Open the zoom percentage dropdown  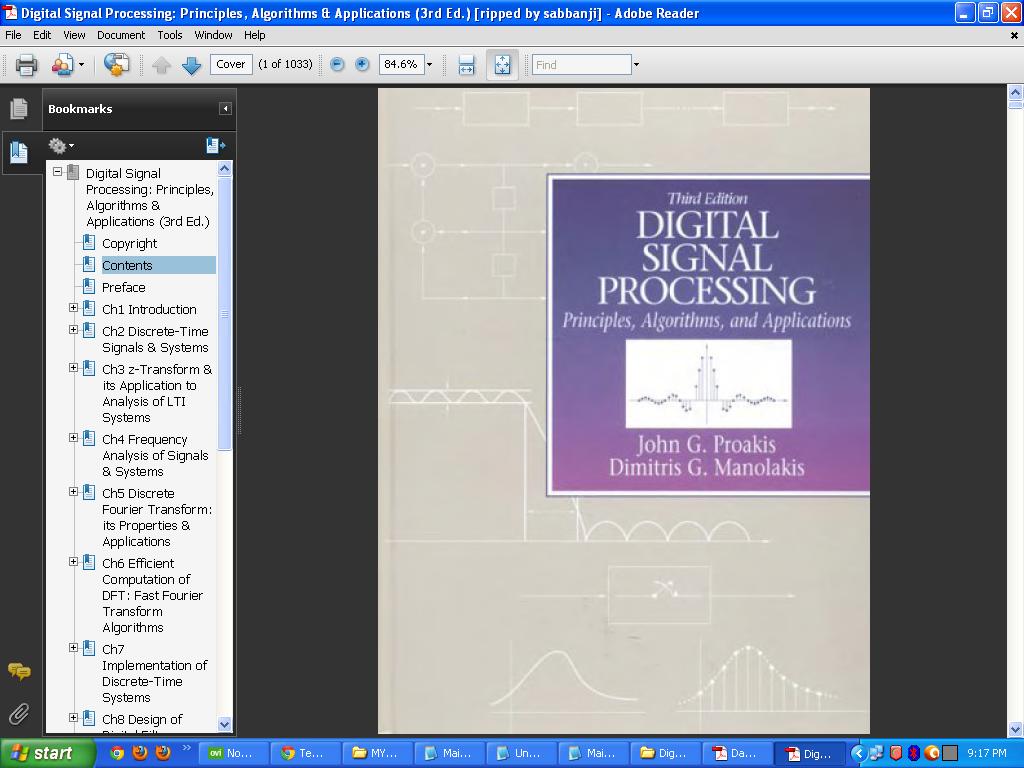click(x=429, y=63)
